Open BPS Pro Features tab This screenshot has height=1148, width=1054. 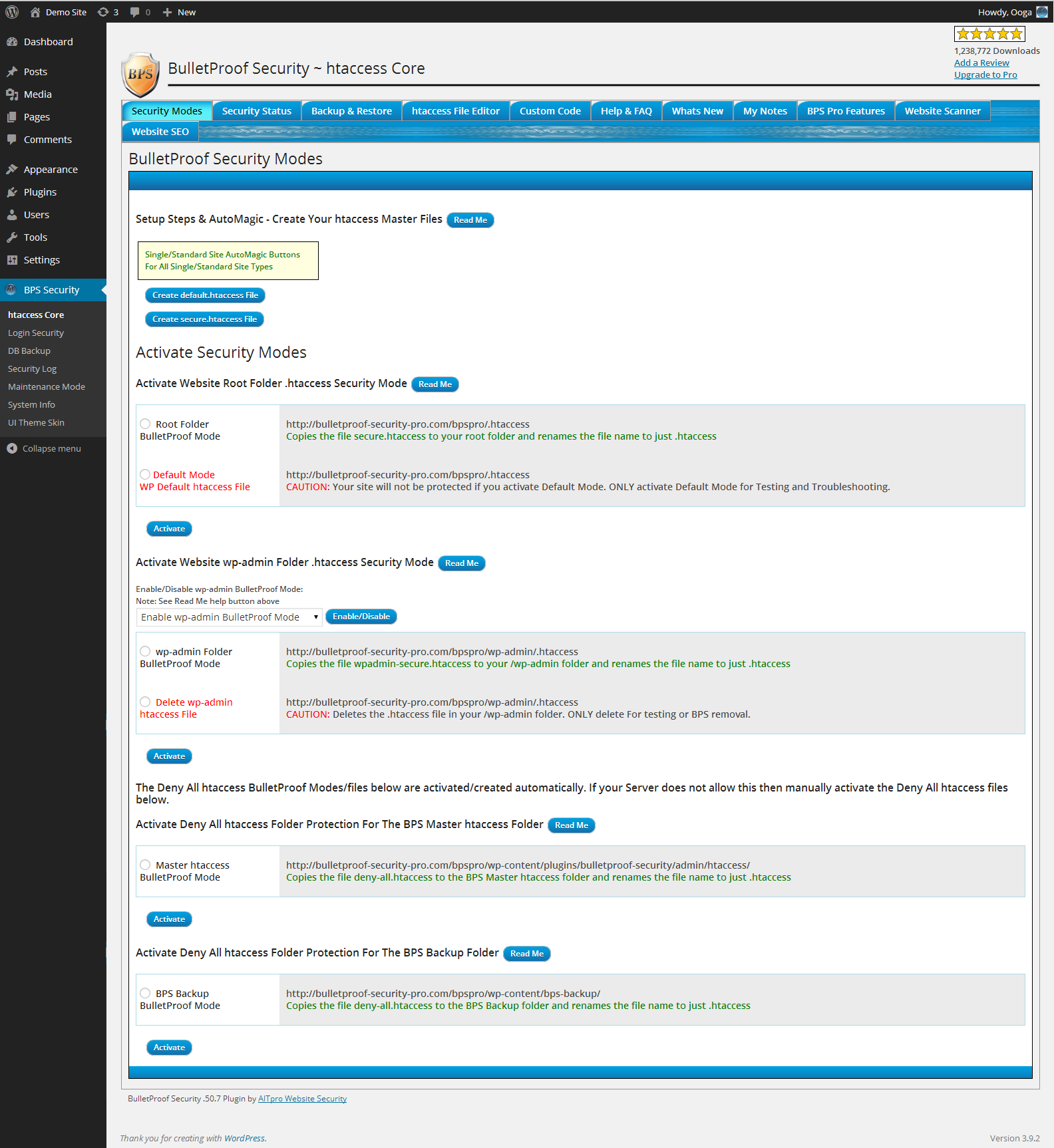(846, 111)
